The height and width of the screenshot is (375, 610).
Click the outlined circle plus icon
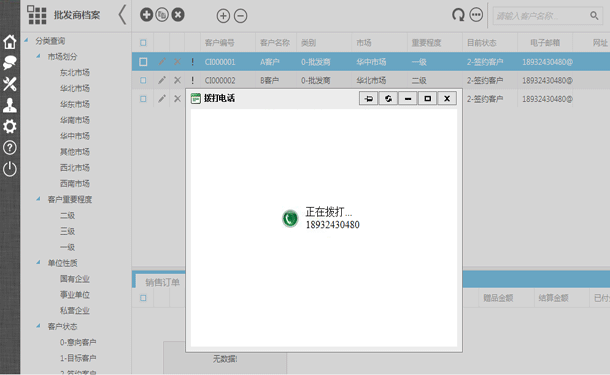coord(223,16)
